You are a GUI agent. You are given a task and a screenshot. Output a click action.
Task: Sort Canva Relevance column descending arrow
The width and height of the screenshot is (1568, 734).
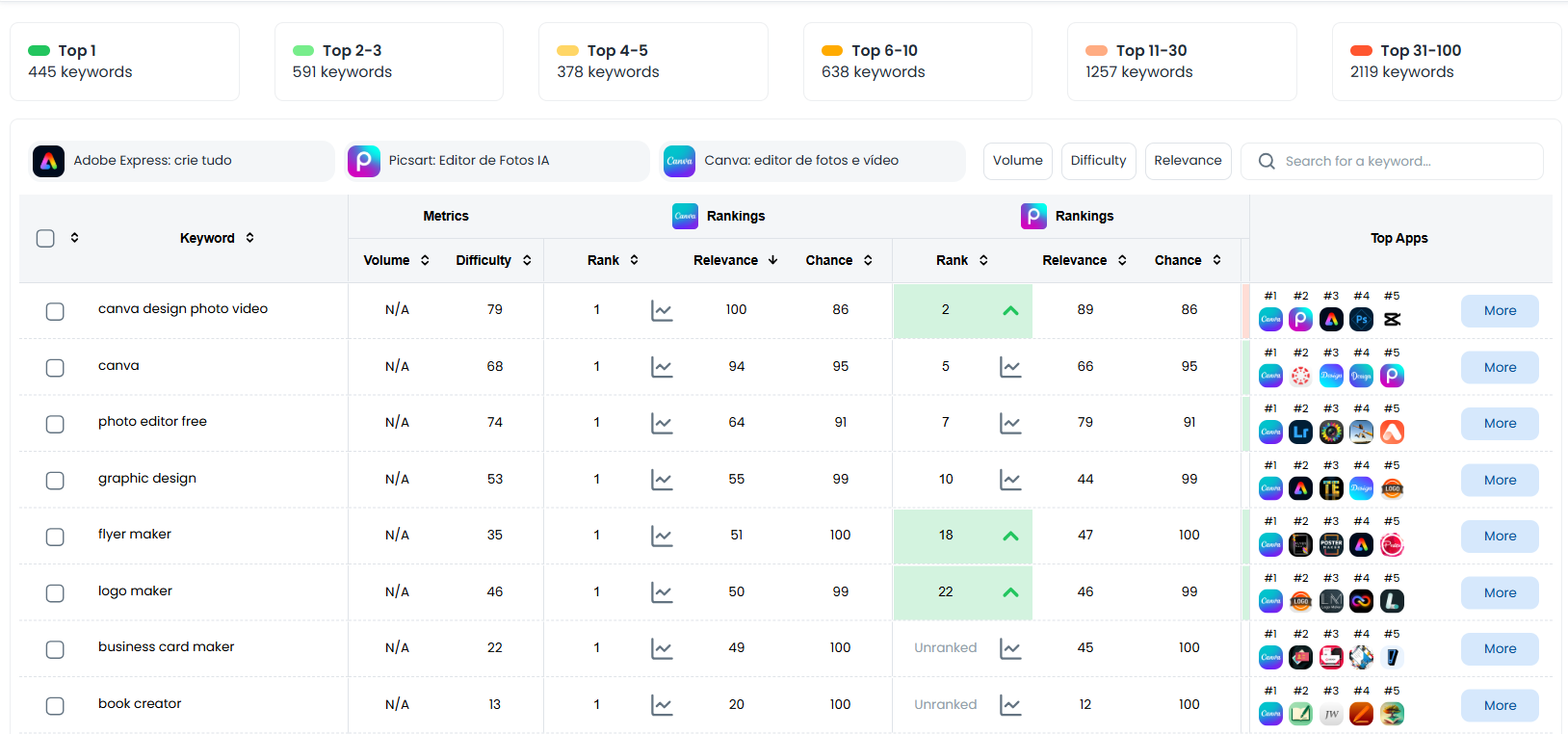tap(772, 260)
